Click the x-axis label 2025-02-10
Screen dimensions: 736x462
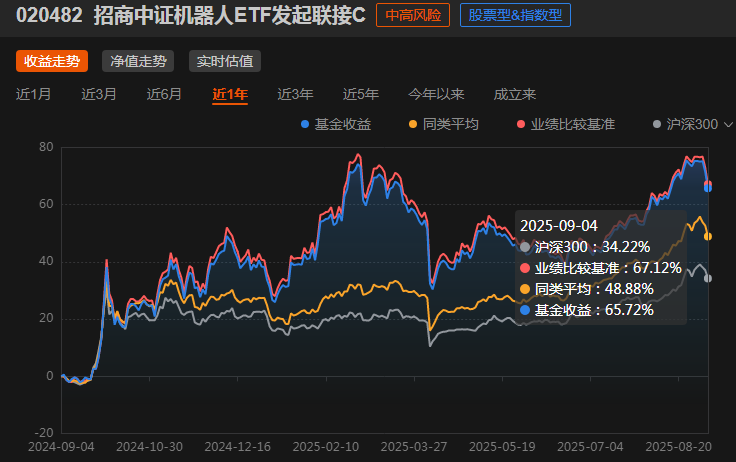(326, 447)
